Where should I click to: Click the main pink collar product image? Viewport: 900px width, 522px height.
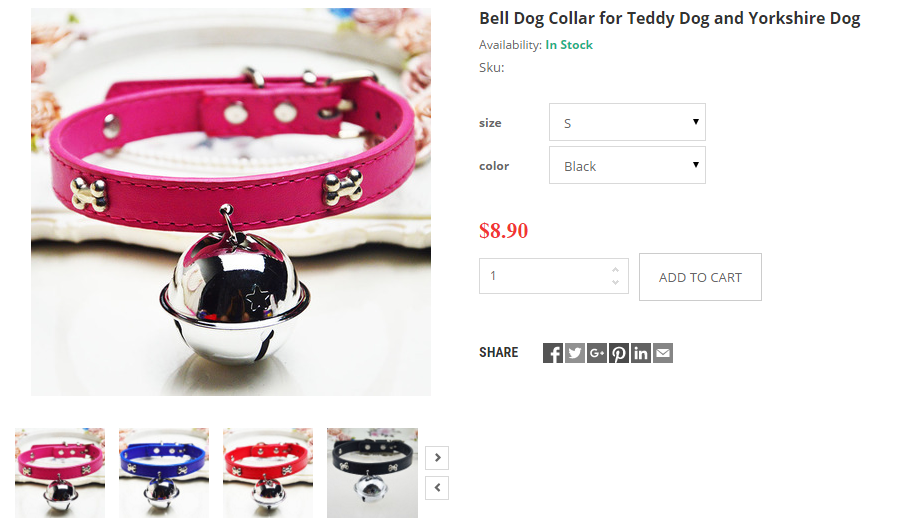(x=231, y=202)
